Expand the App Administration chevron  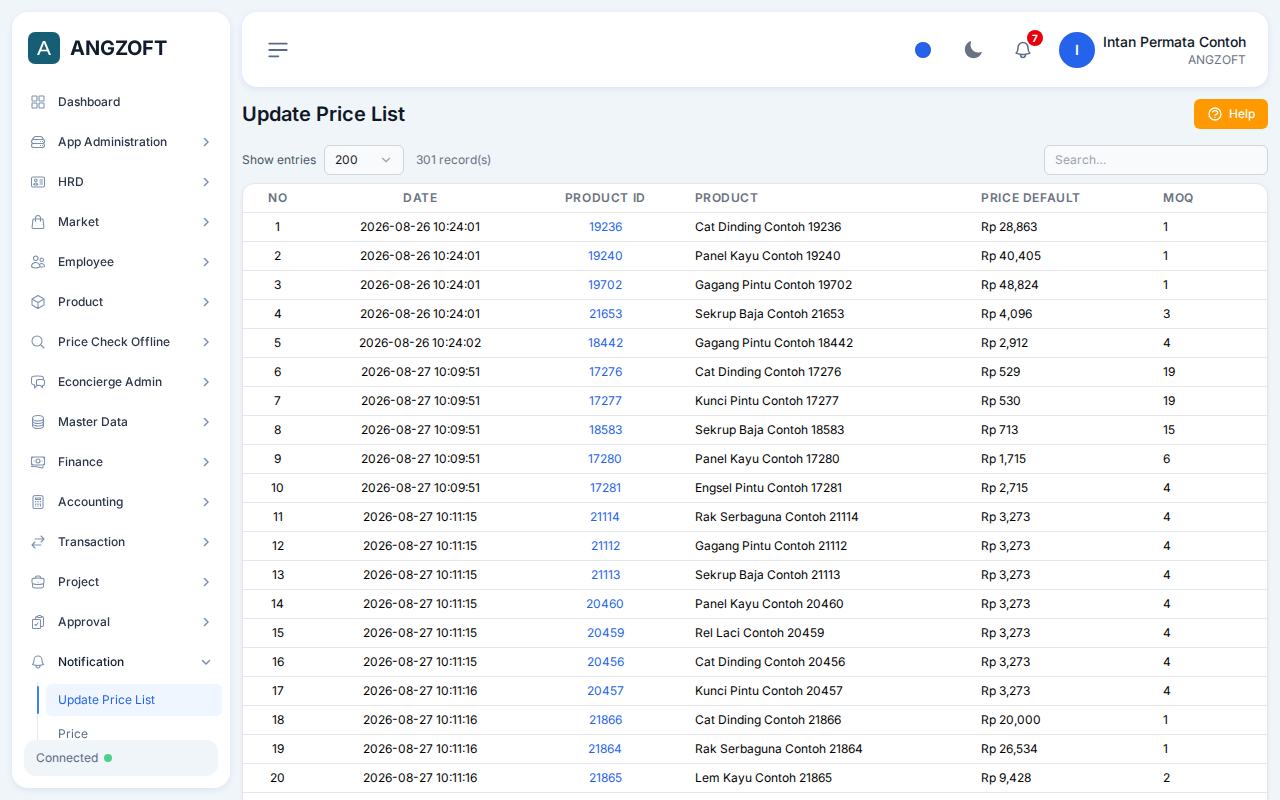206,142
